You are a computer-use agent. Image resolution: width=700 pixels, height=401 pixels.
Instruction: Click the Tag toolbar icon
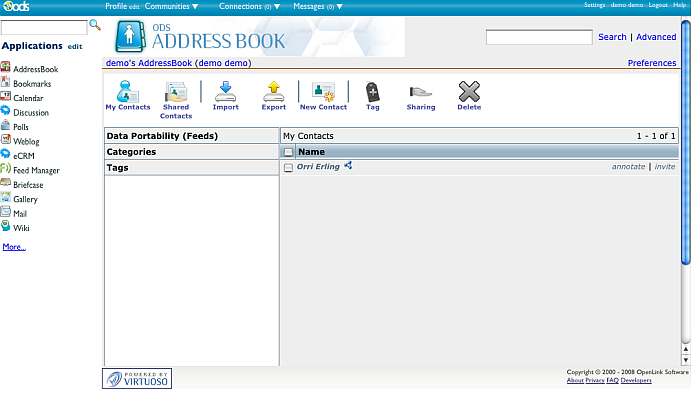(372, 92)
